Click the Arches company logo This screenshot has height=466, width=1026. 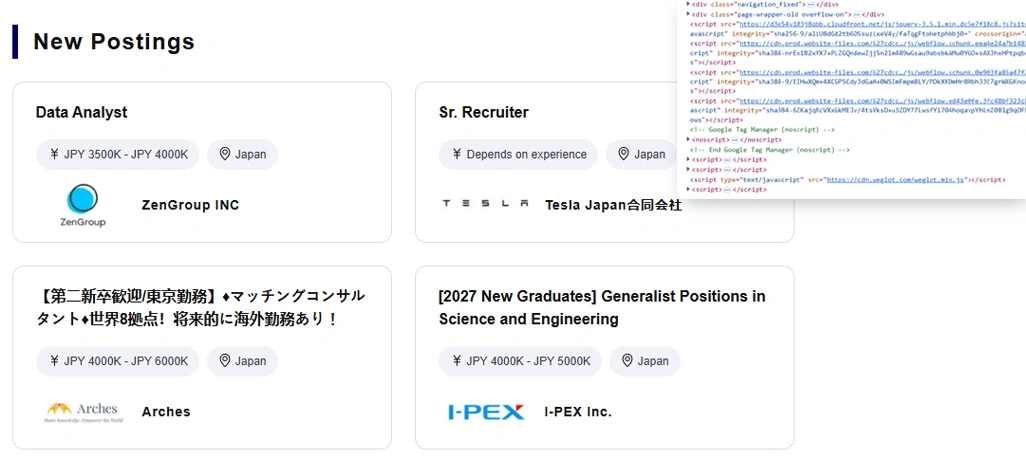(82, 412)
